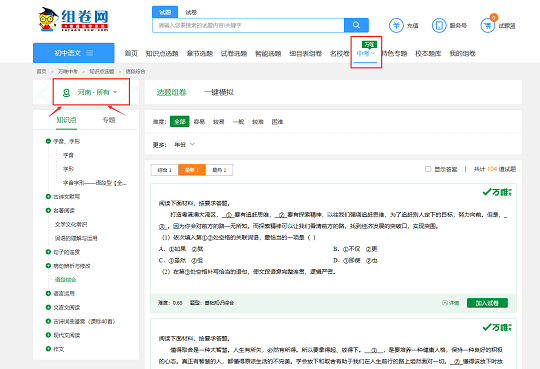Open 我的组卷 in the navigation bar
This screenshot has height=369, width=540.
tap(463, 53)
